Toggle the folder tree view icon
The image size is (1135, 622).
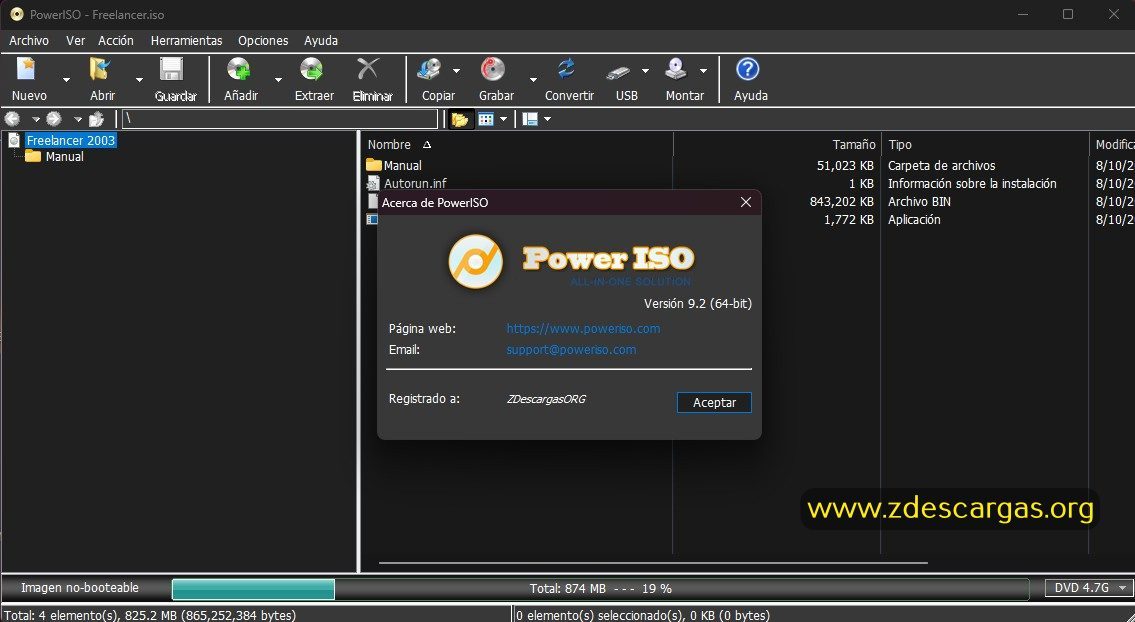[460, 119]
